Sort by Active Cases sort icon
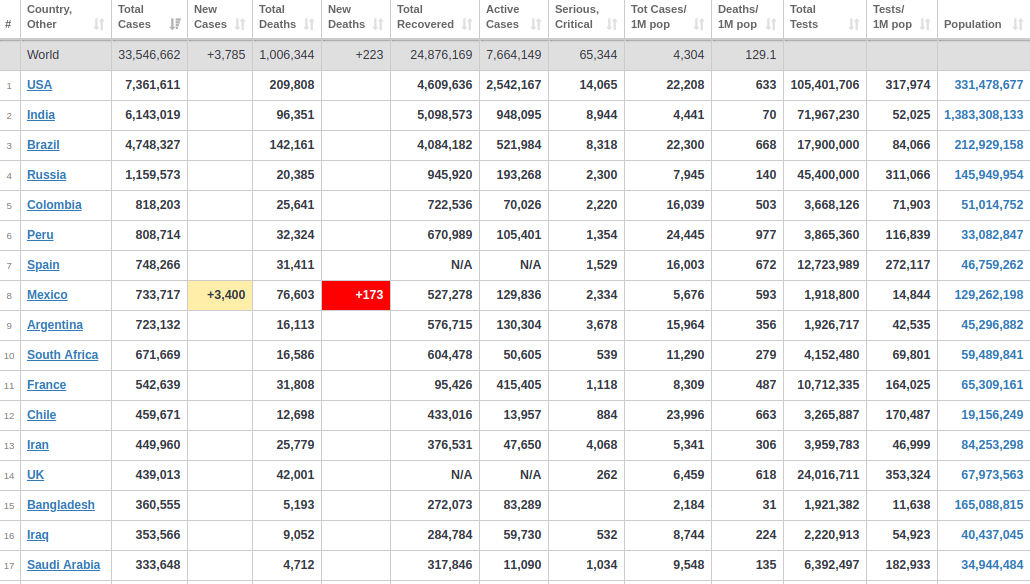Image resolution: width=1030 pixels, height=584 pixels. [x=536, y=24]
